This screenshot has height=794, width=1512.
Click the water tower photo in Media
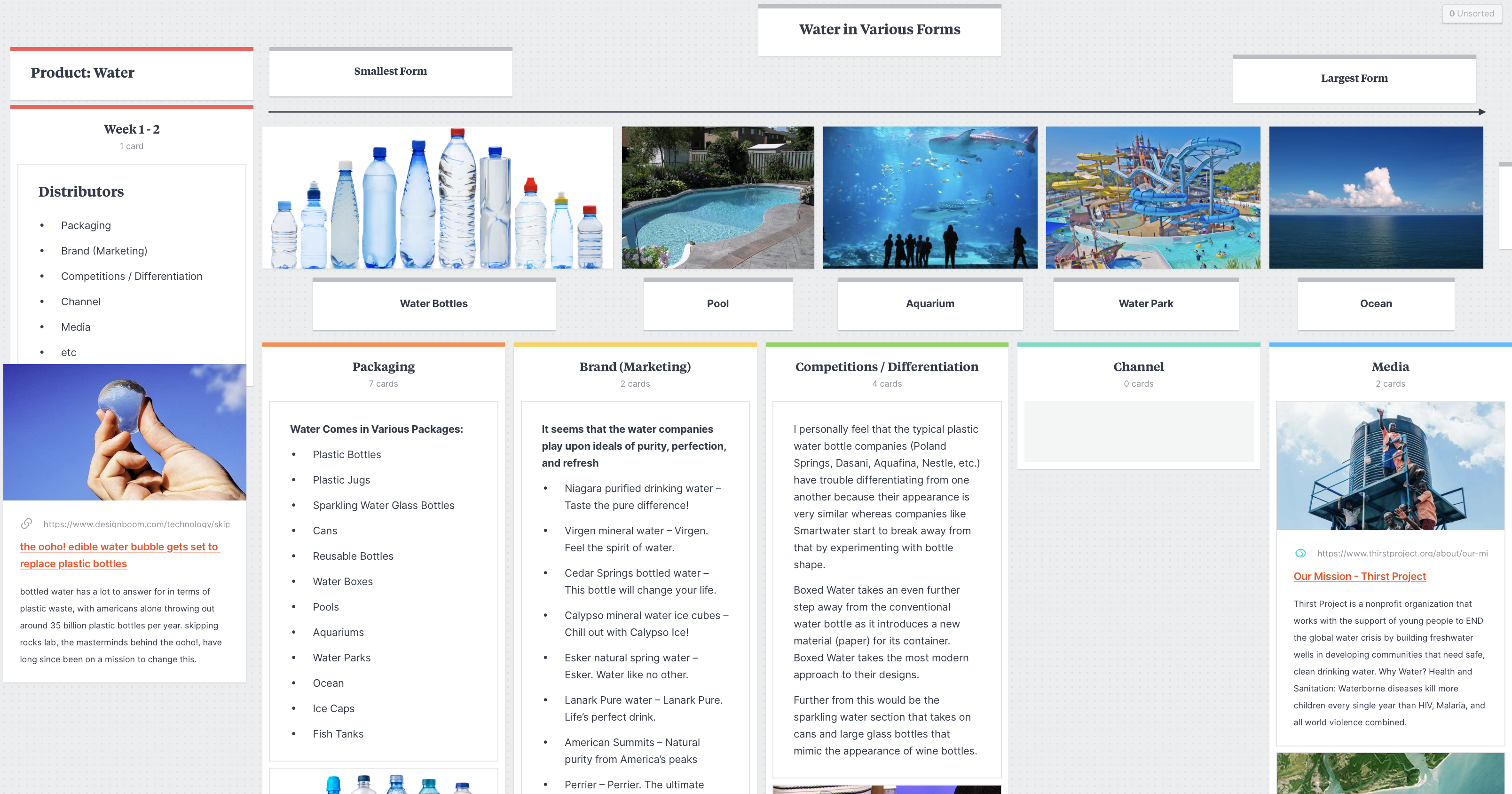click(x=1390, y=466)
